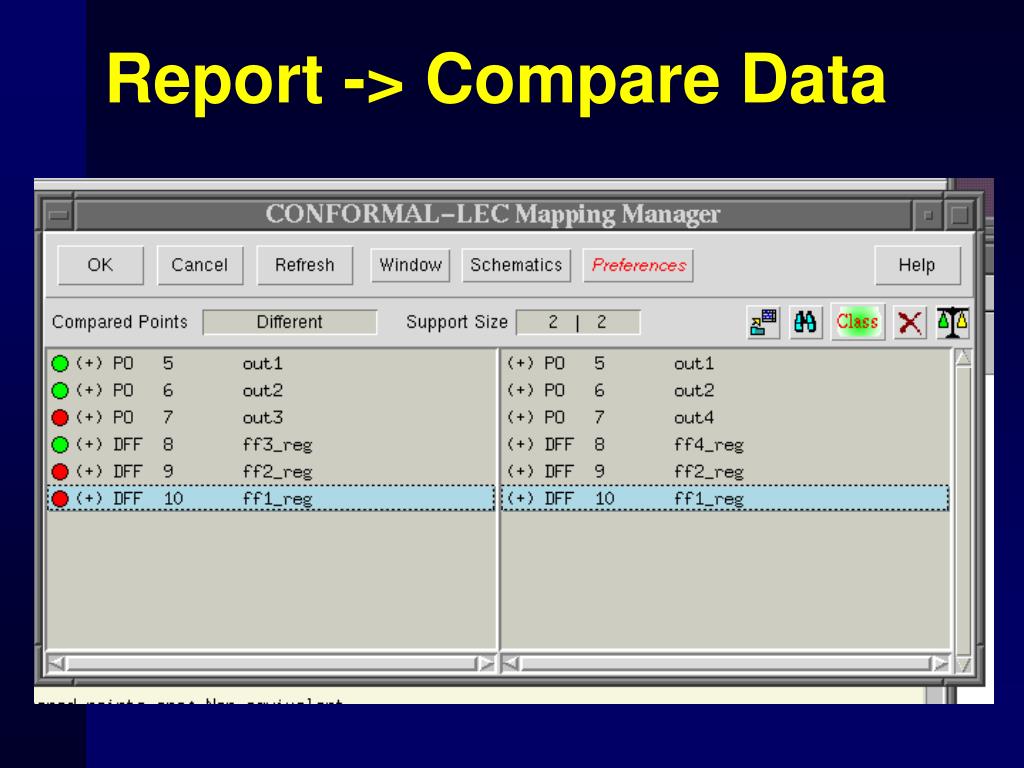Image resolution: width=1024 pixels, height=768 pixels.
Task: Click the vertical scrollbar up arrow
Action: pyautogui.click(x=963, y=358)
